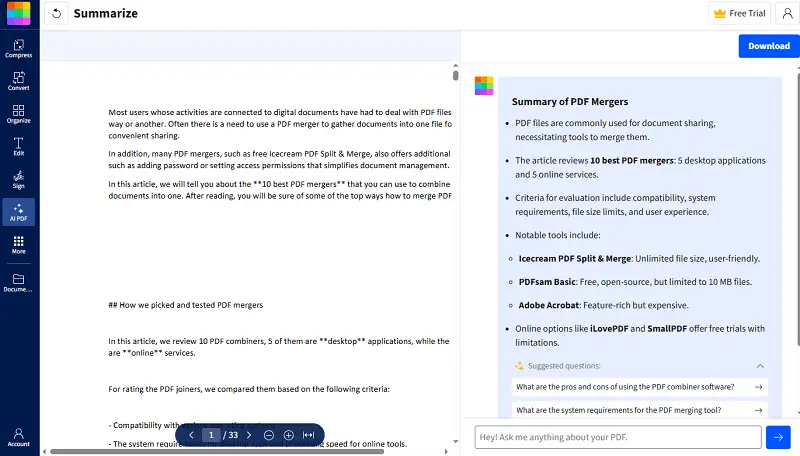The width and height of the screenshot is (800, 456).
Task: Click the page number field showing 1
Action: [211, 435]
